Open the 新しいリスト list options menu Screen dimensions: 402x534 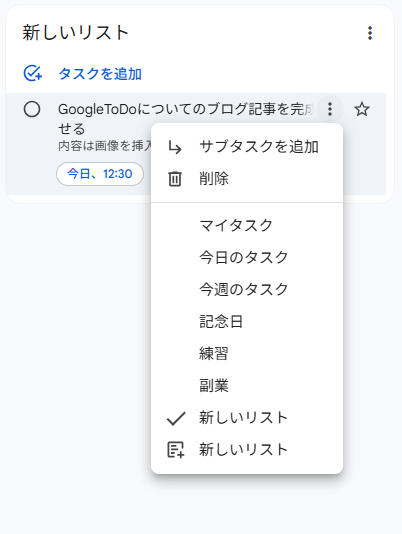370,33
